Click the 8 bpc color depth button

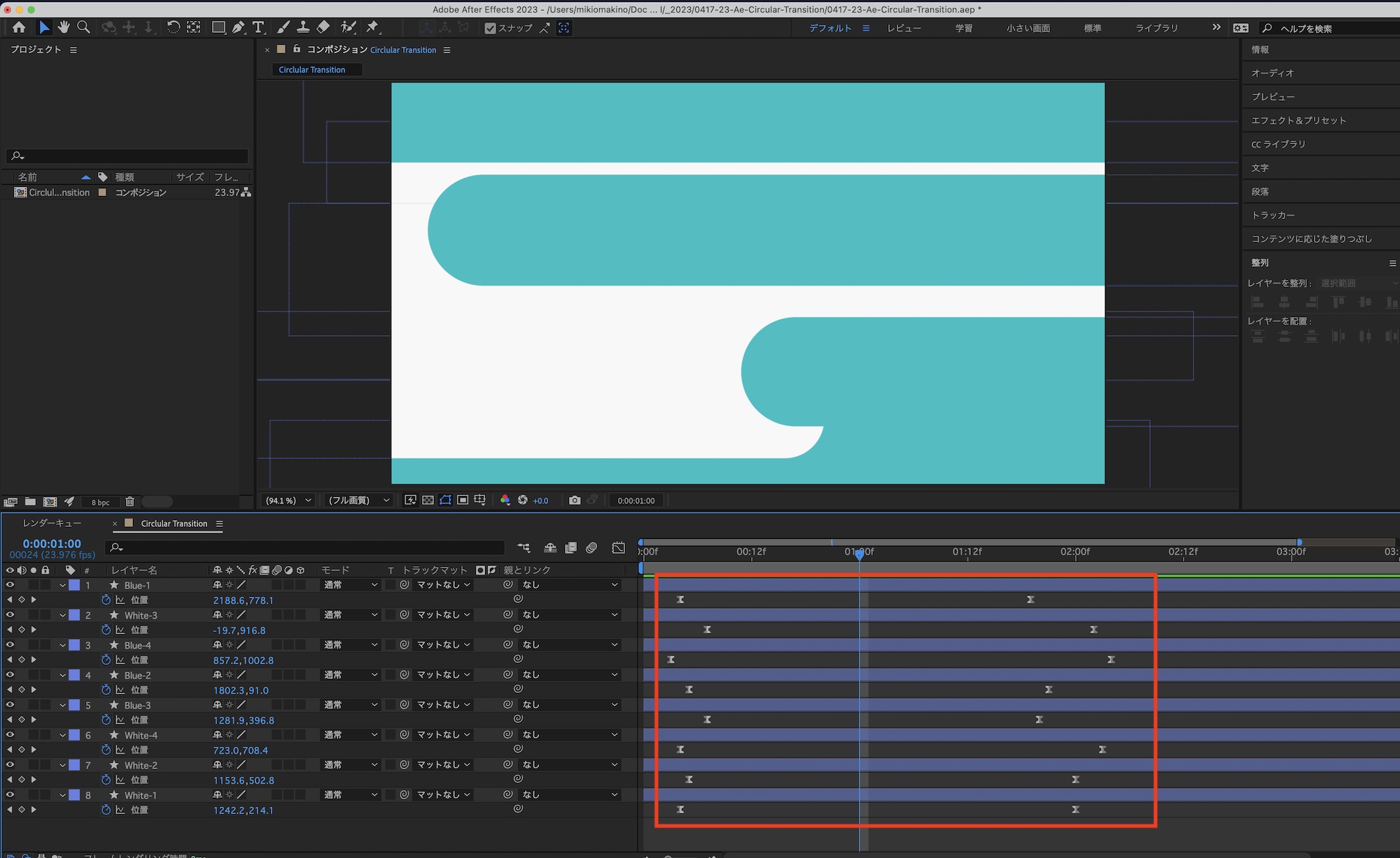coord(100,502)
